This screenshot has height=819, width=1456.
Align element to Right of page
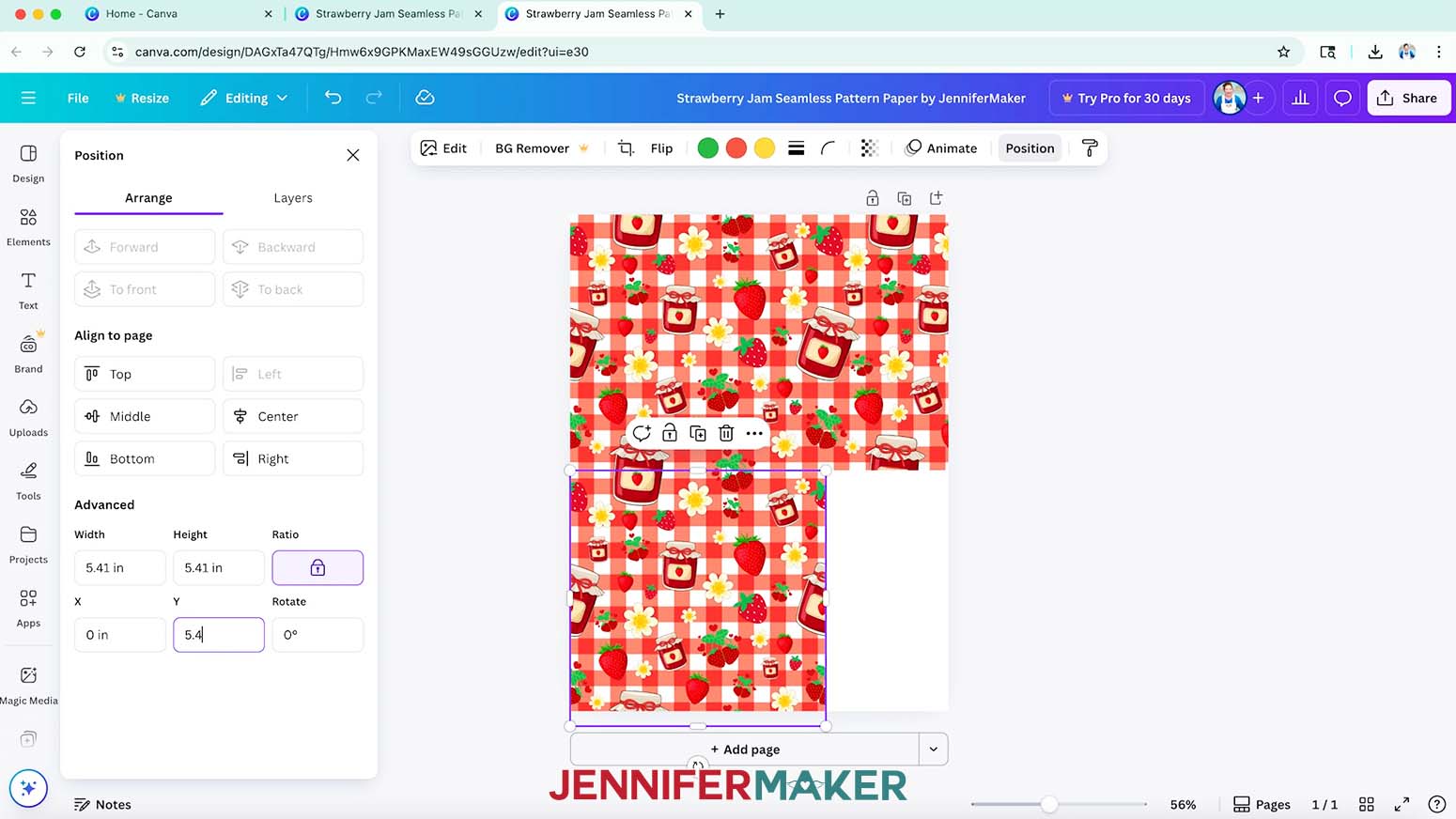(293, 458)
